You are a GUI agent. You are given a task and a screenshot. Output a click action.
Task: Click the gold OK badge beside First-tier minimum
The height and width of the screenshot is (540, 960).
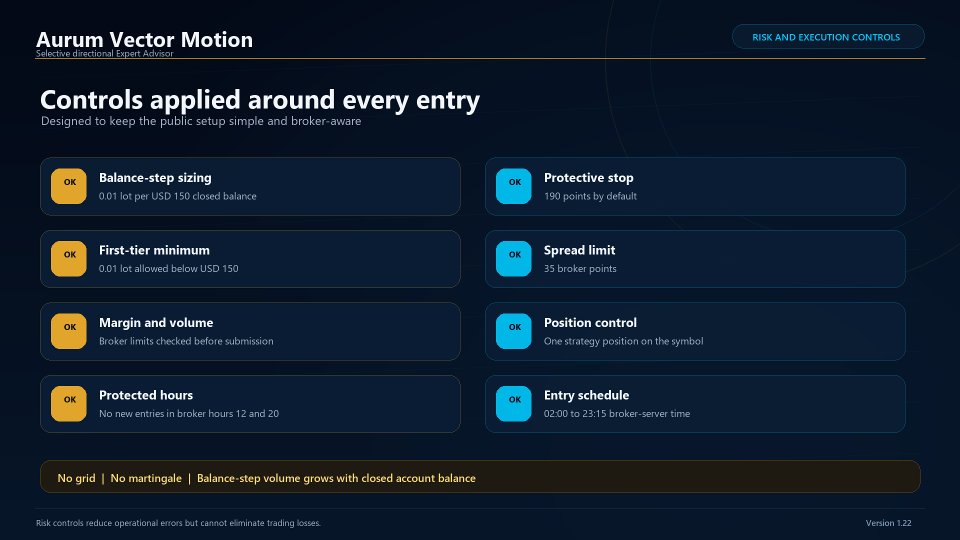(69, 258)
